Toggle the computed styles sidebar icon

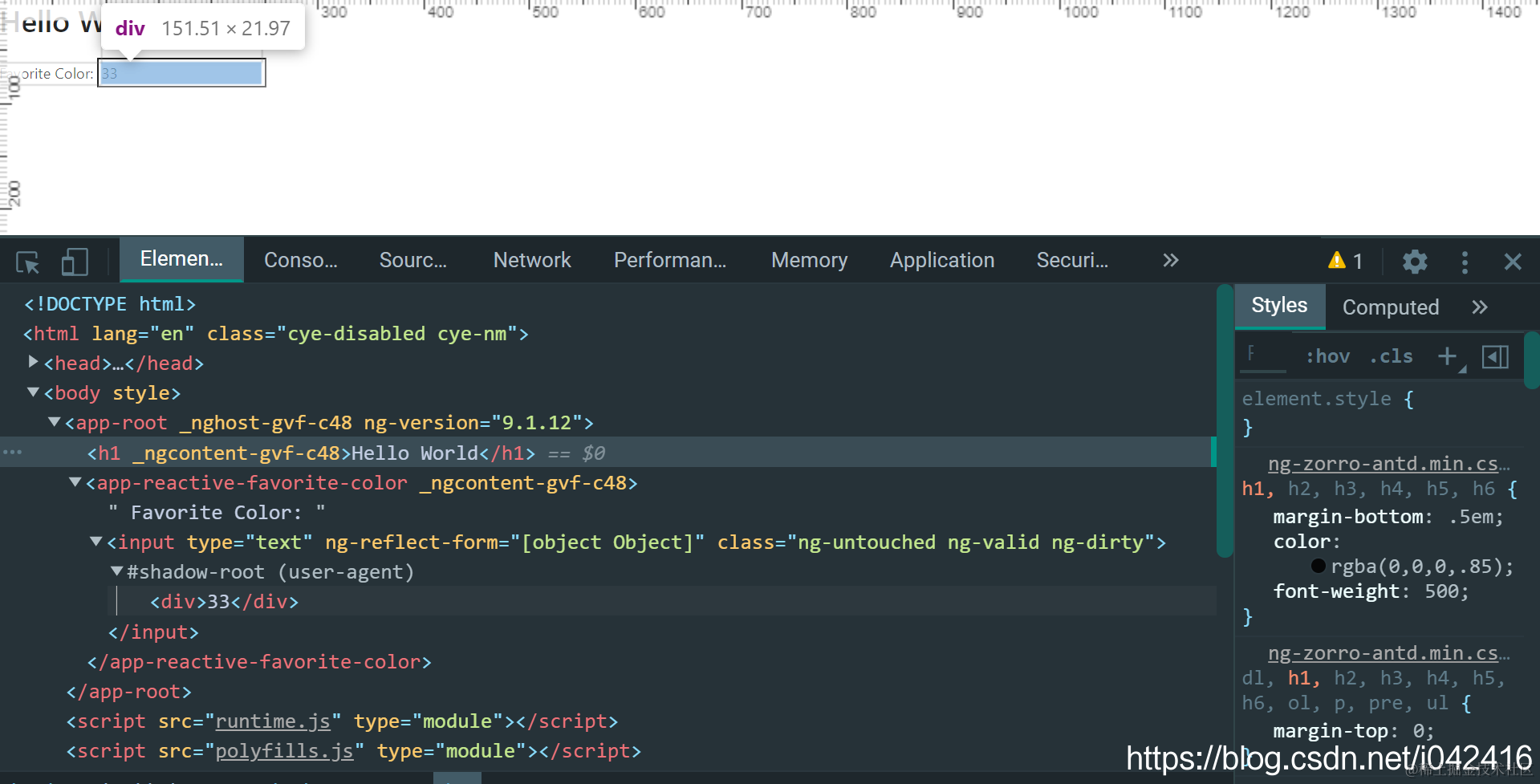click(x=1495, y=356)
